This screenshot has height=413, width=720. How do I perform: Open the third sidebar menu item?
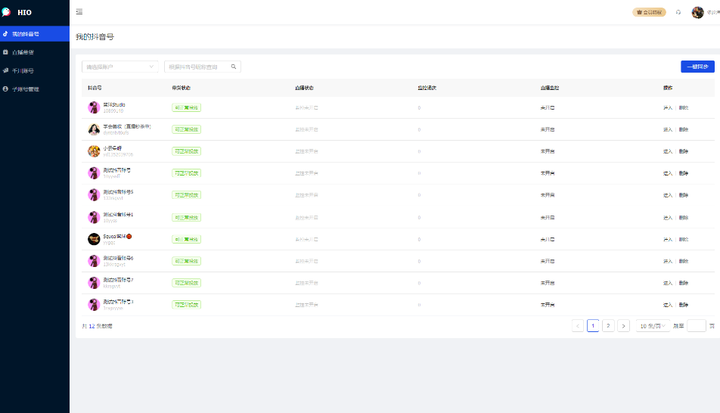pyautogui.click(x=35, y=71)
